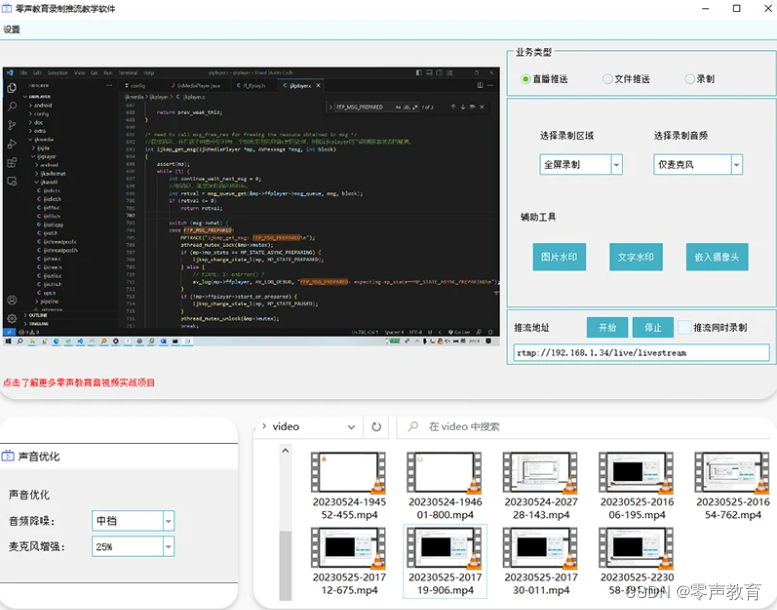Collapse the ijkmedia folder in VS Code explorer
Screen dimensions: 777x610
[x=41, y=140]
